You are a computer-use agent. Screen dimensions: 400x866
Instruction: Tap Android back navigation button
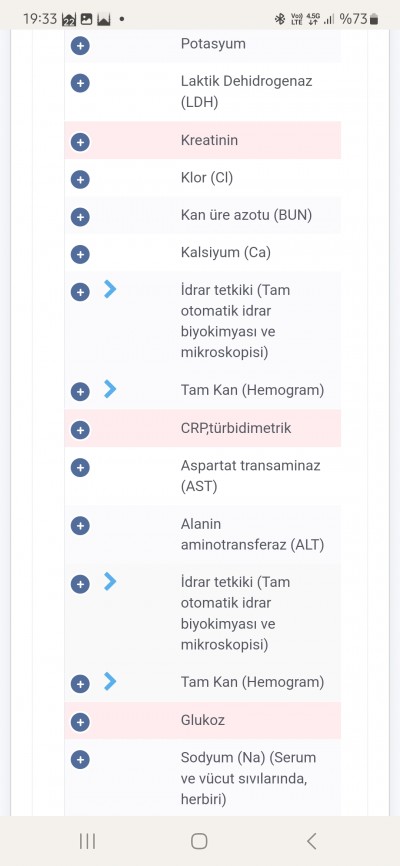312,841
